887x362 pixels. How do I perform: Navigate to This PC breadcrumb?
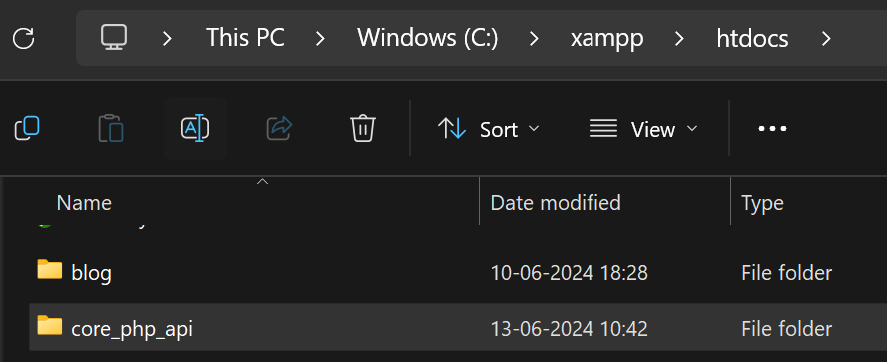pos(245,38)
